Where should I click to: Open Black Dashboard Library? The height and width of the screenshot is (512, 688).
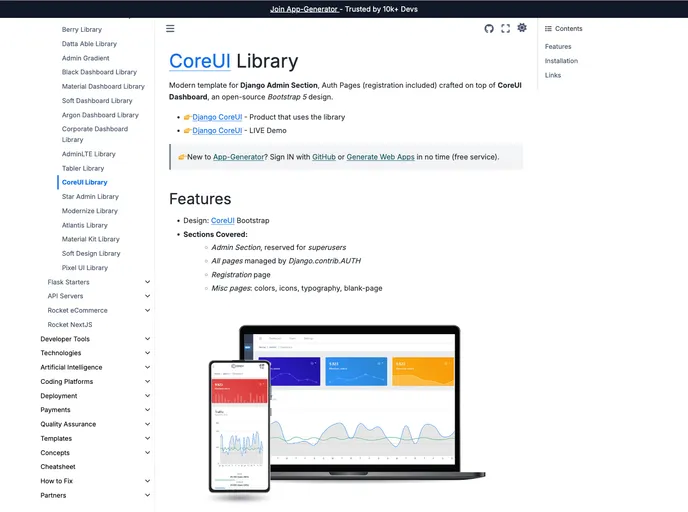click(x=99, y=72)
